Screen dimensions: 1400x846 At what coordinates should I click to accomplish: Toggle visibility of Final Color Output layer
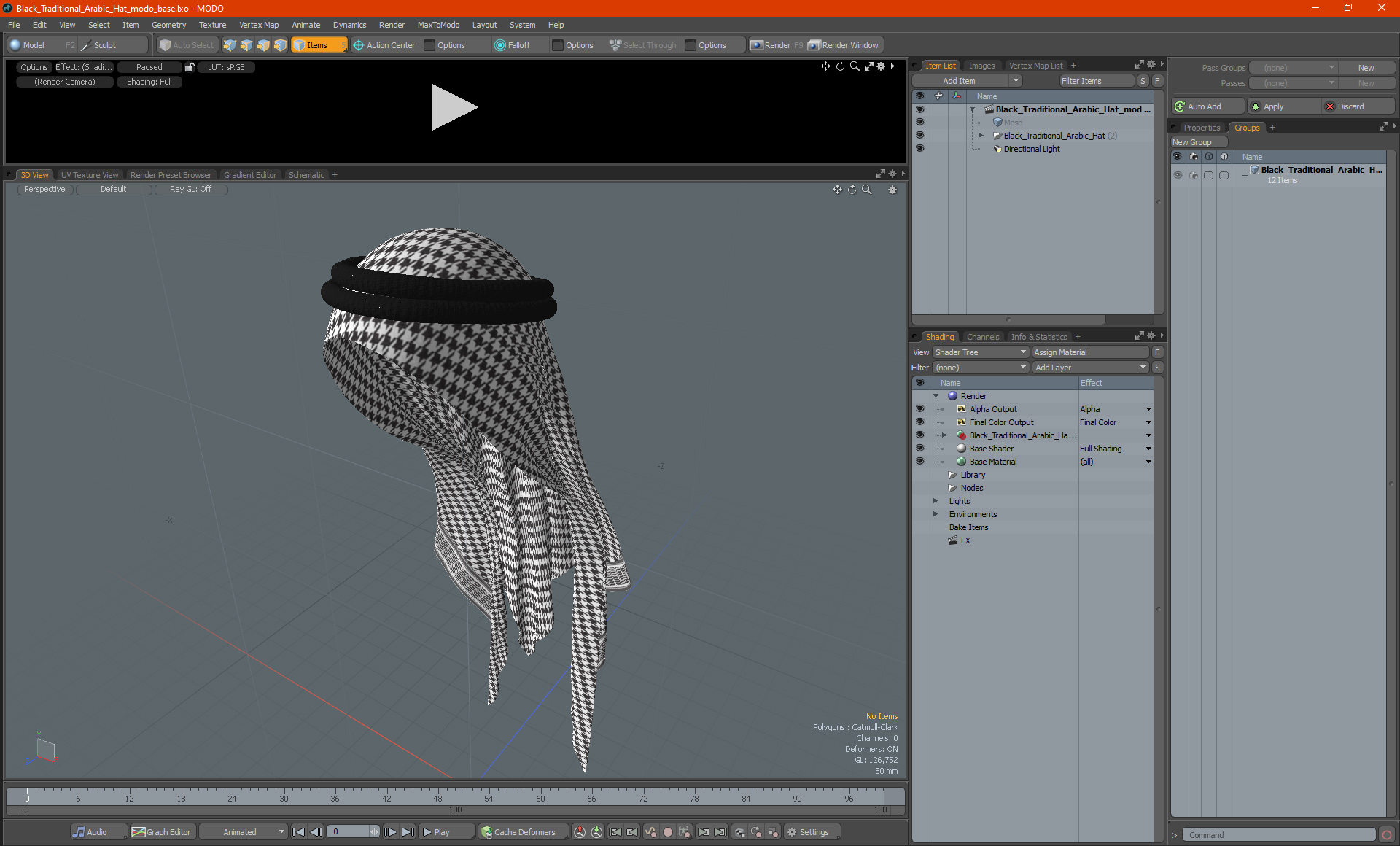pos(919,422)
